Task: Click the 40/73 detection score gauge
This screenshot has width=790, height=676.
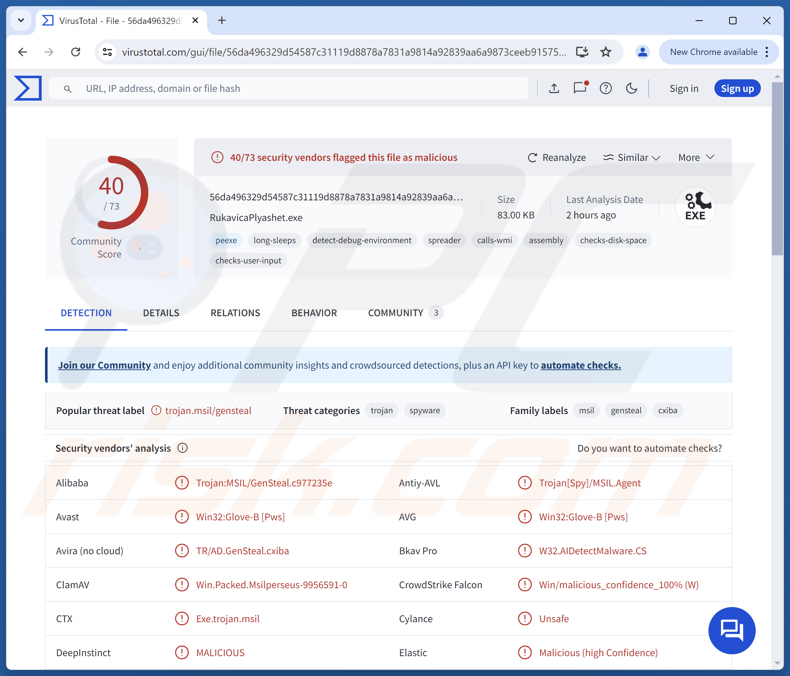Action: pos(111,192)
